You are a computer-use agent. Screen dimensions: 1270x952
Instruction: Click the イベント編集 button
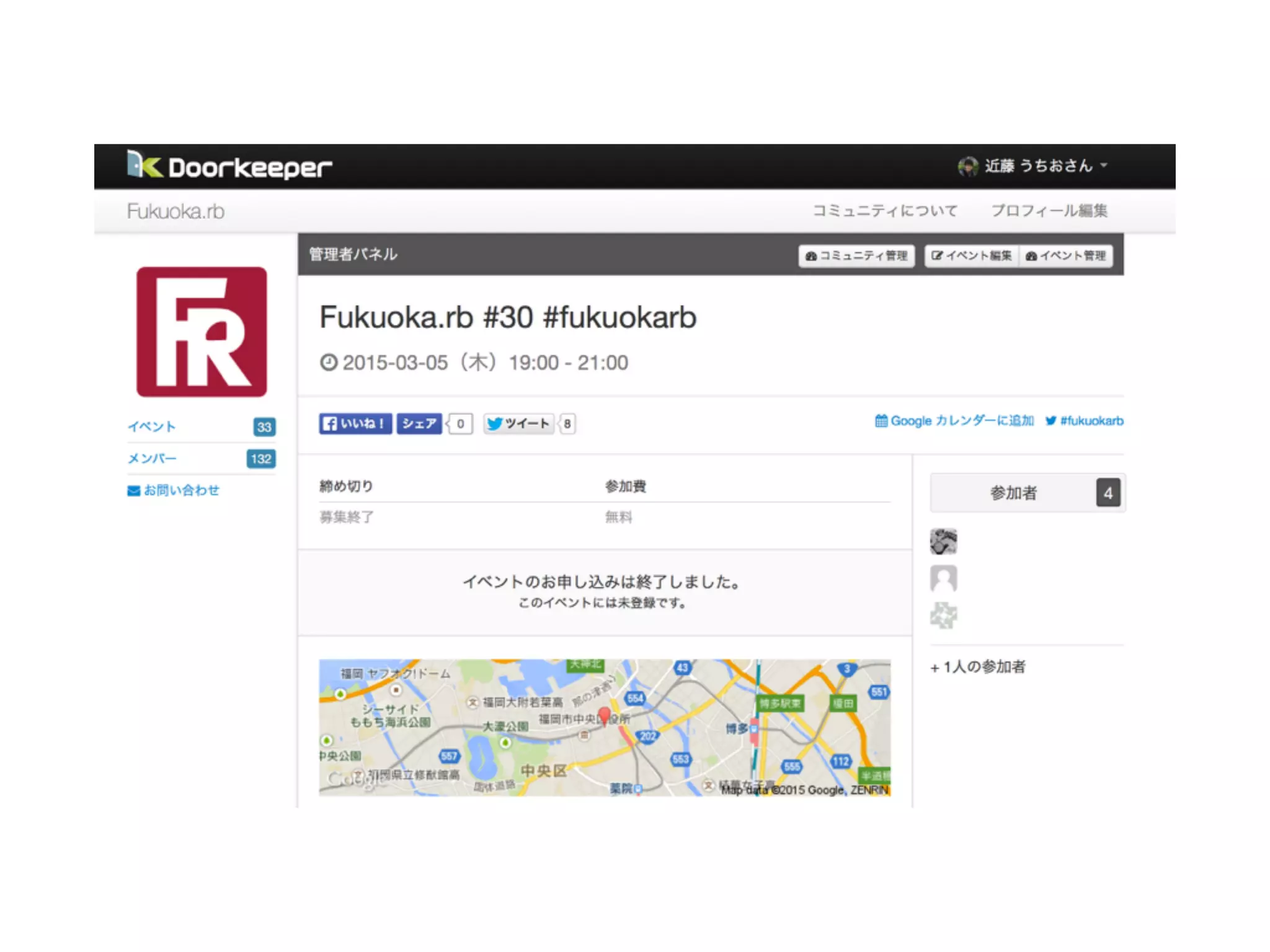(x=971, y=256)
